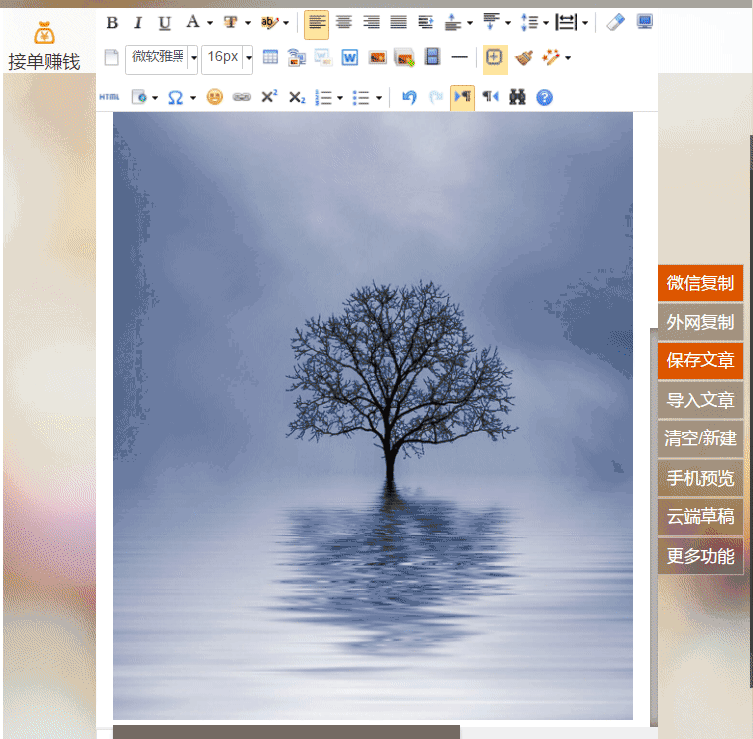Viewport: 753px width, 739px height.
Task: Toggle justify alignment
Action: 399,22
